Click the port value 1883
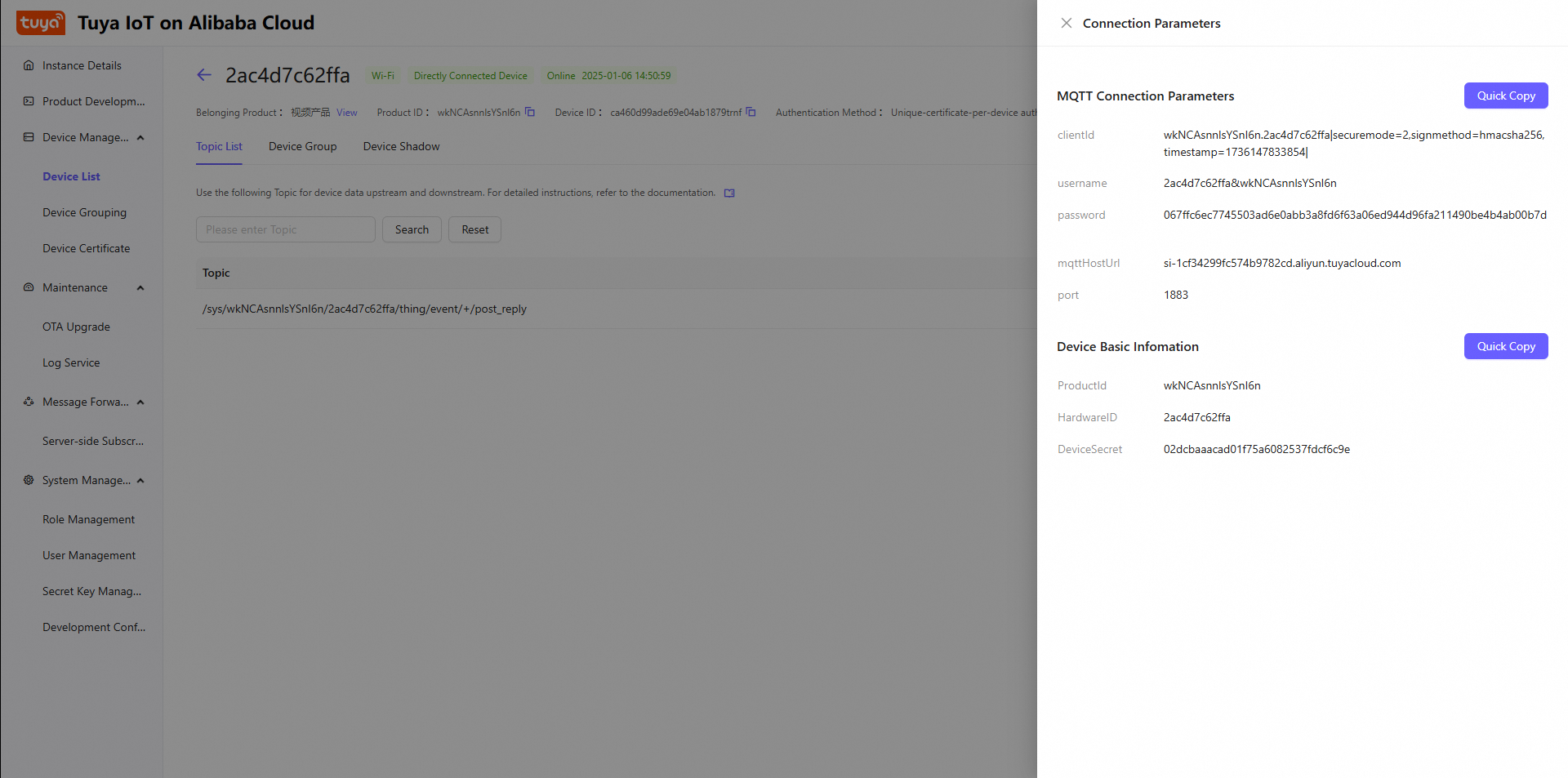1568x778 pixels. [x=1176, y=295]
